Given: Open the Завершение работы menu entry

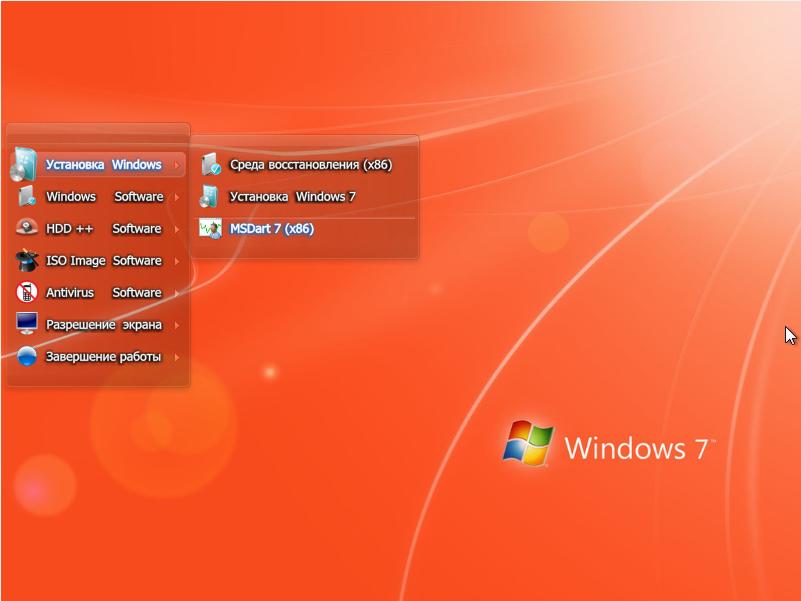Looking at the screenshot, I should (x=98, y=357).
